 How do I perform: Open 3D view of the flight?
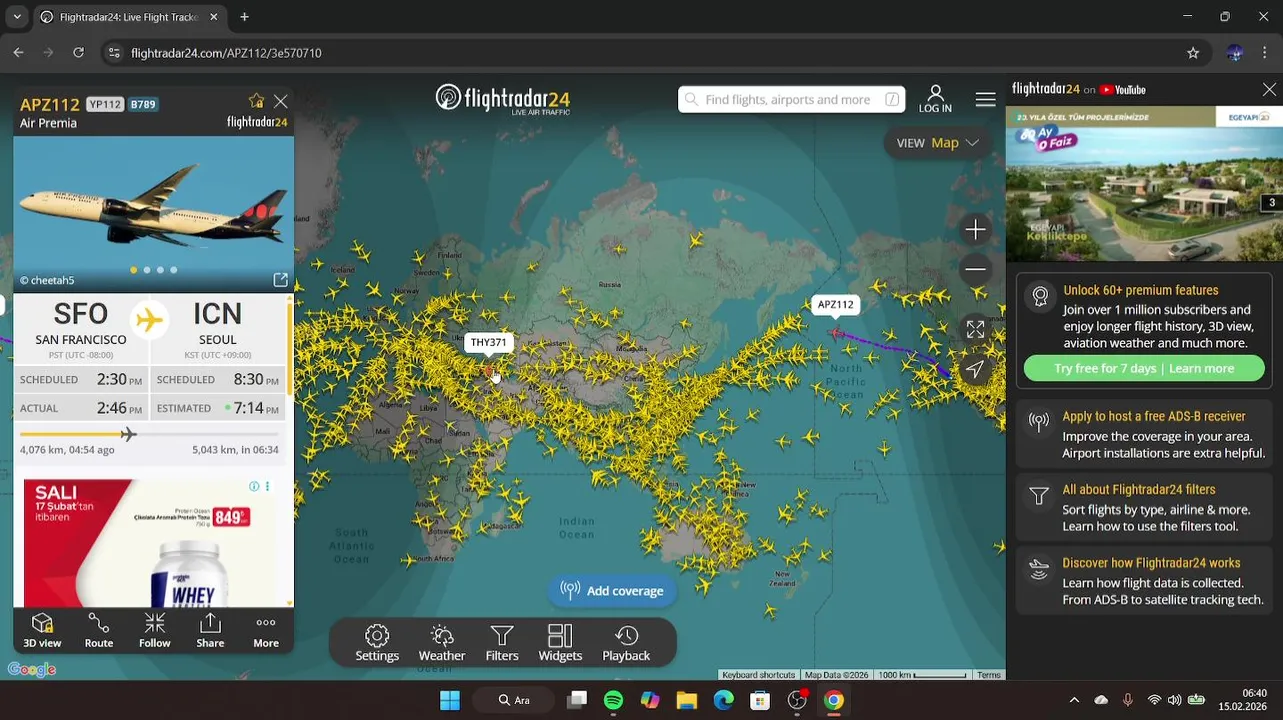(x=42, y=631)
